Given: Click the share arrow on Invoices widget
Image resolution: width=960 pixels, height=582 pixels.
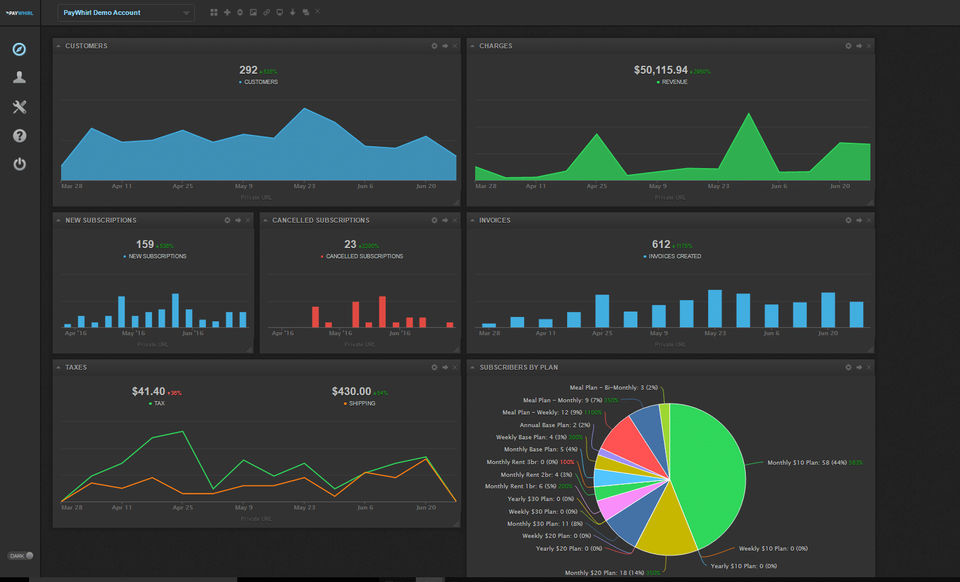Looking at the screenshot, I should (859, 220).
